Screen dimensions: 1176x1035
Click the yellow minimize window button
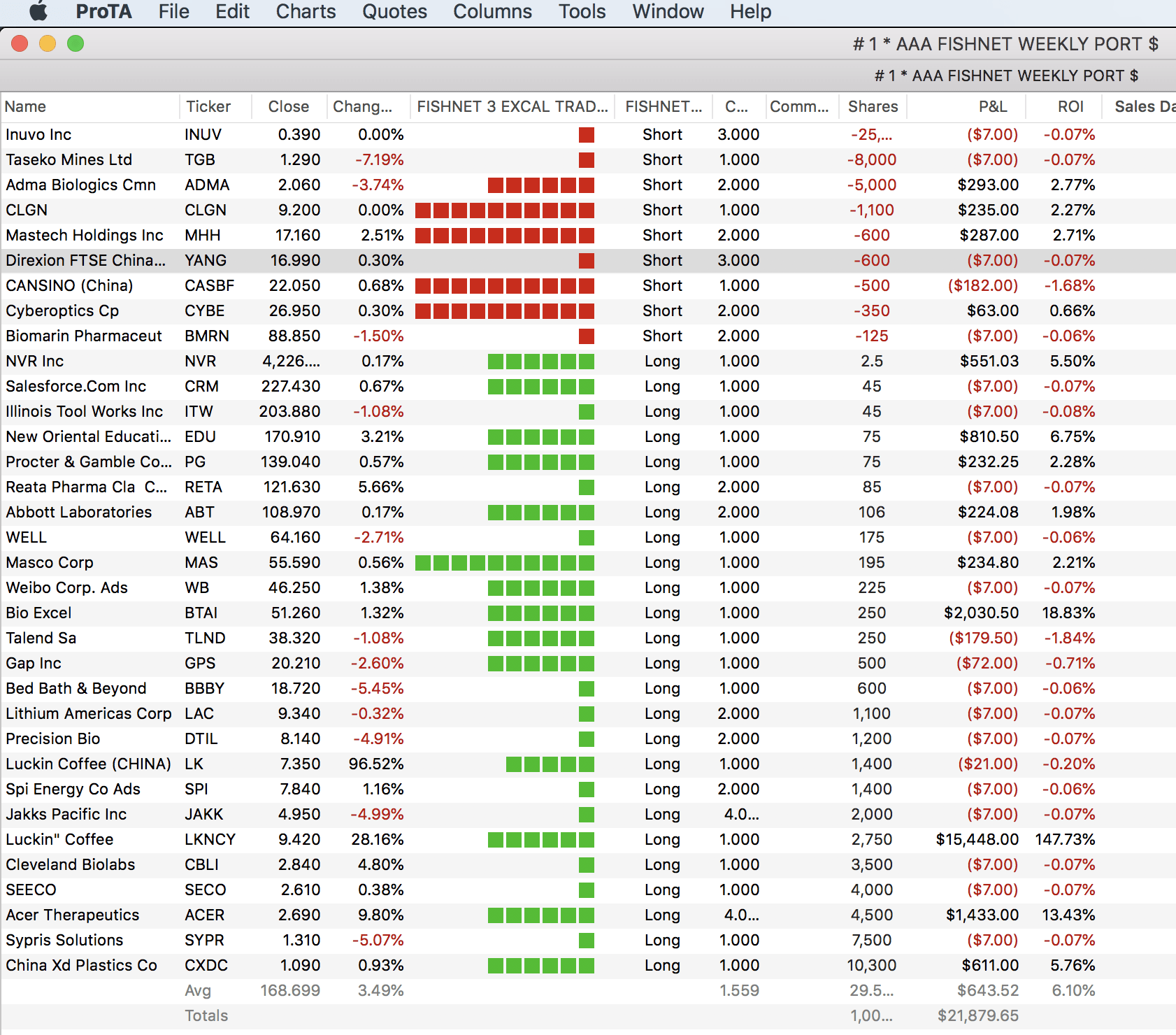[x=48, y=44]
